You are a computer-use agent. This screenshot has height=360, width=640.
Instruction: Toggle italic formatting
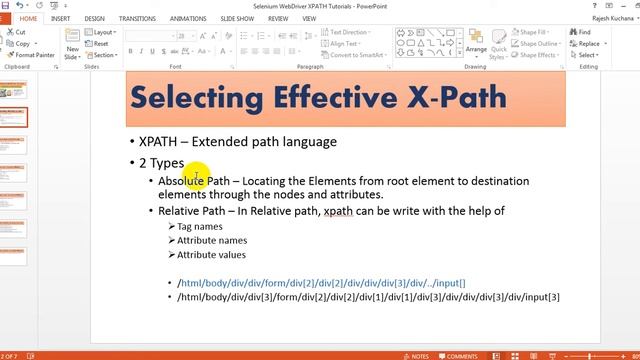click(141, 51)
